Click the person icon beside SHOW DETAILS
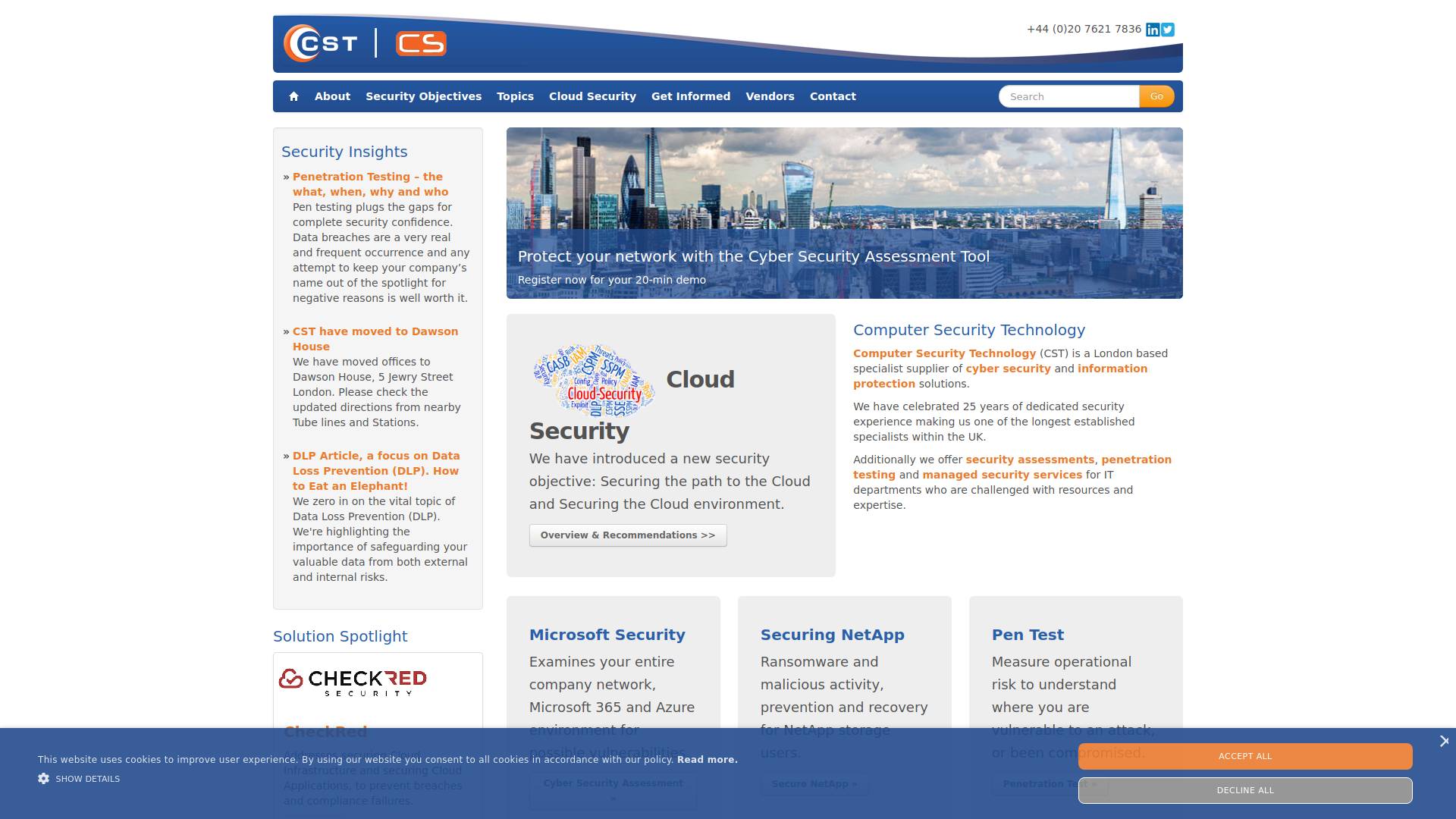Screen dimensions: 1456x819 43,778
